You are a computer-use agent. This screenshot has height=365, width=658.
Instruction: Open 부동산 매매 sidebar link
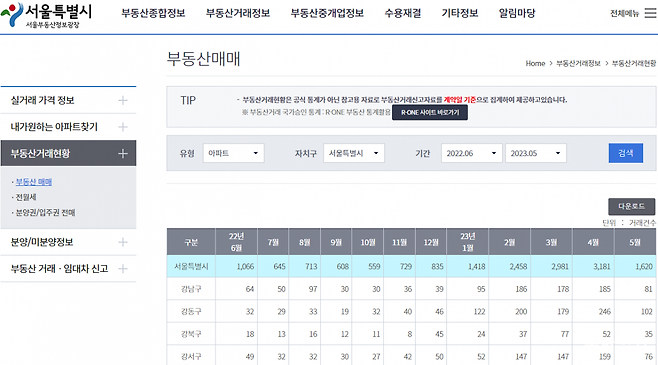[x=34, y=182]
